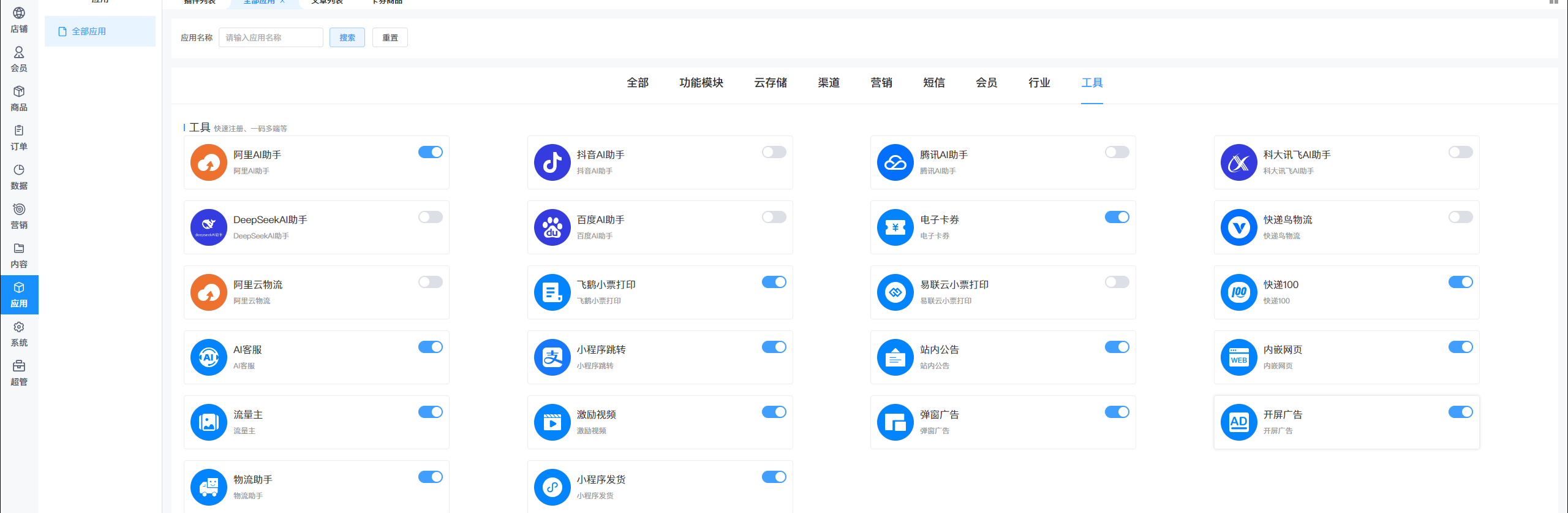Switch to the 会员 category tab

[987, 83]
